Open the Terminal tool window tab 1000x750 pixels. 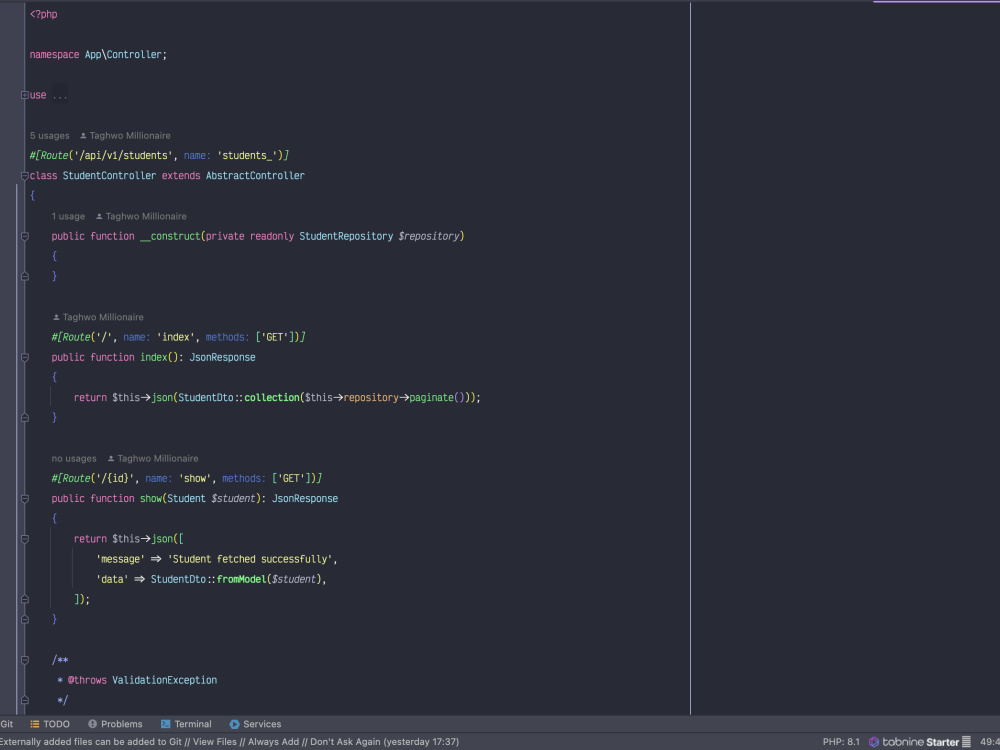click(x=186, y=724)
